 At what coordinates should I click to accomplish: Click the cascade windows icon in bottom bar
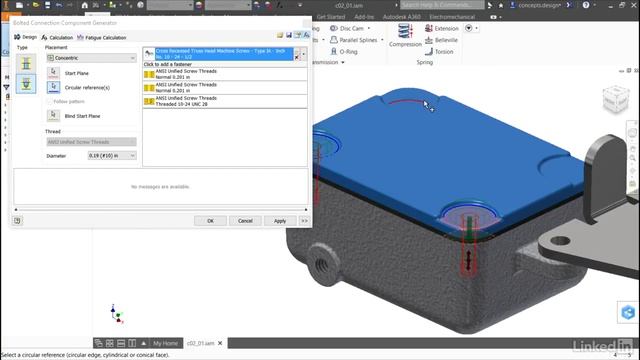pos(98,343)
